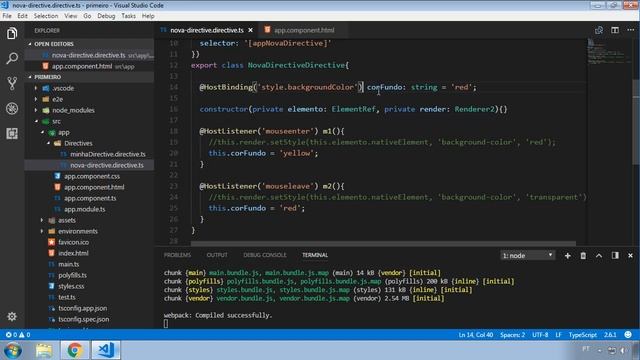Open File Explorer from the taskbar
The height and width of the screenshot is (360, 640).
click(x=44, y=350)
